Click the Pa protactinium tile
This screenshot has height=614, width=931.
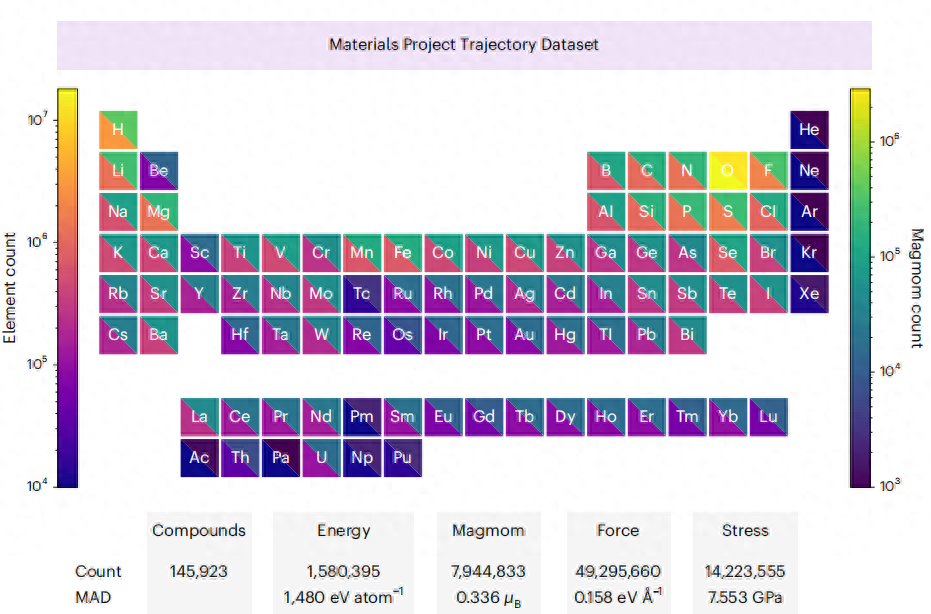tap(281, 458)
